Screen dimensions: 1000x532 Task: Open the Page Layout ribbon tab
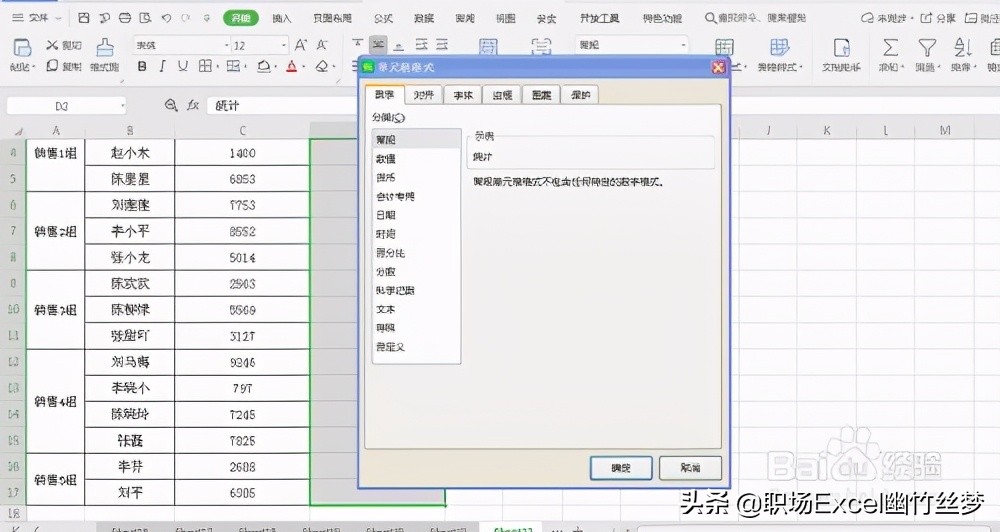point(332,18)
